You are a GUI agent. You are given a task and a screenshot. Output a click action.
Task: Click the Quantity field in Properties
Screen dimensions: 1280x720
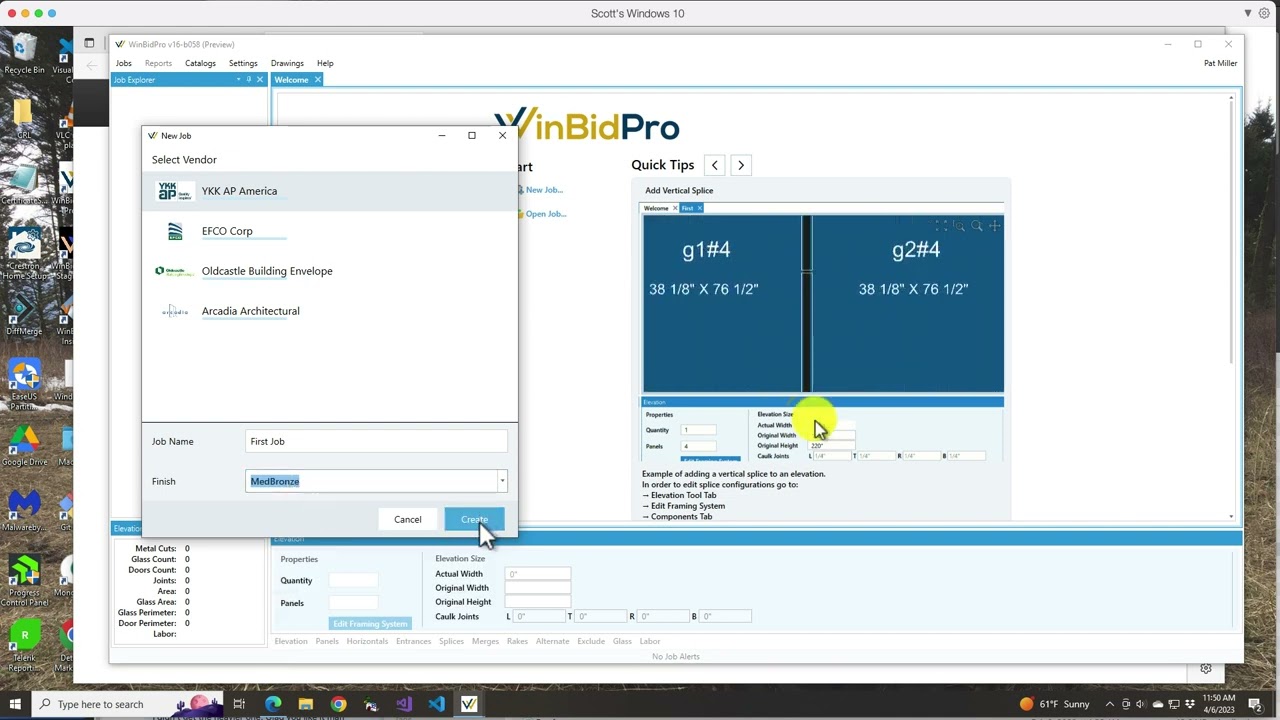[x=354, y=580]
